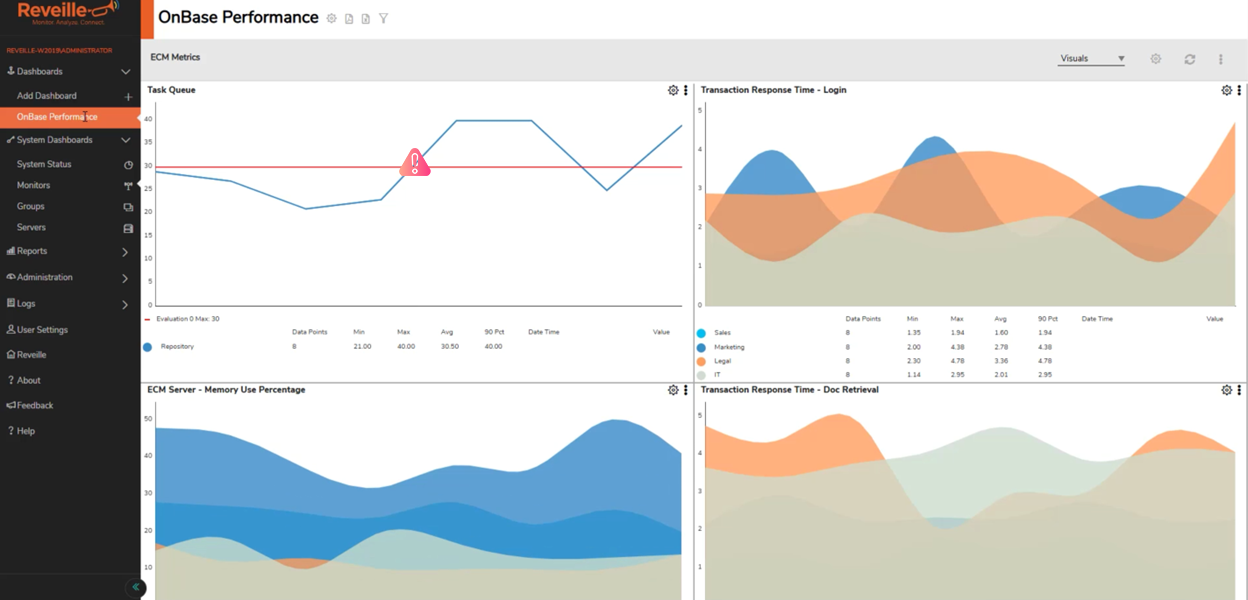Viewport: 1248px width, 600px height.
Task: Click the alert warning marker on Task Queue chart
Action: tap(415, 164)
